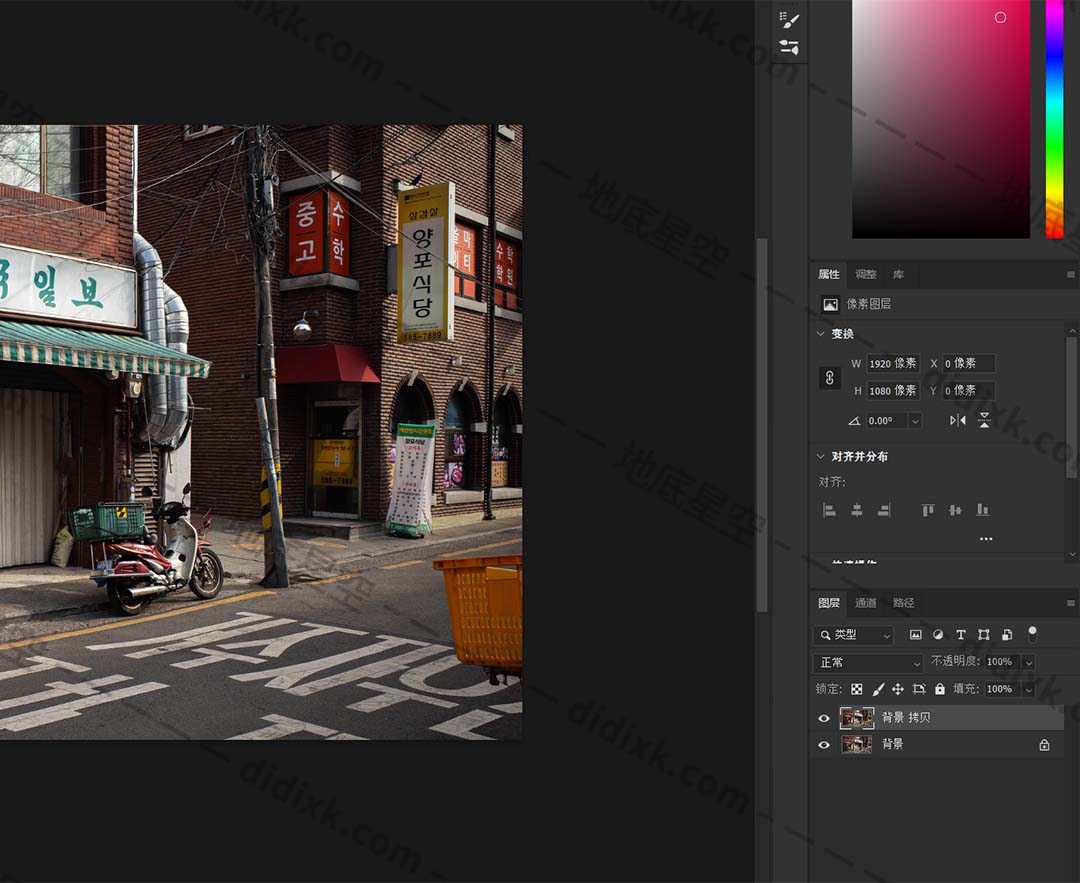Open the 类型 layer filter dropdown
Viewport: 1080px width, 883px height.
click(x=853, y=635)
